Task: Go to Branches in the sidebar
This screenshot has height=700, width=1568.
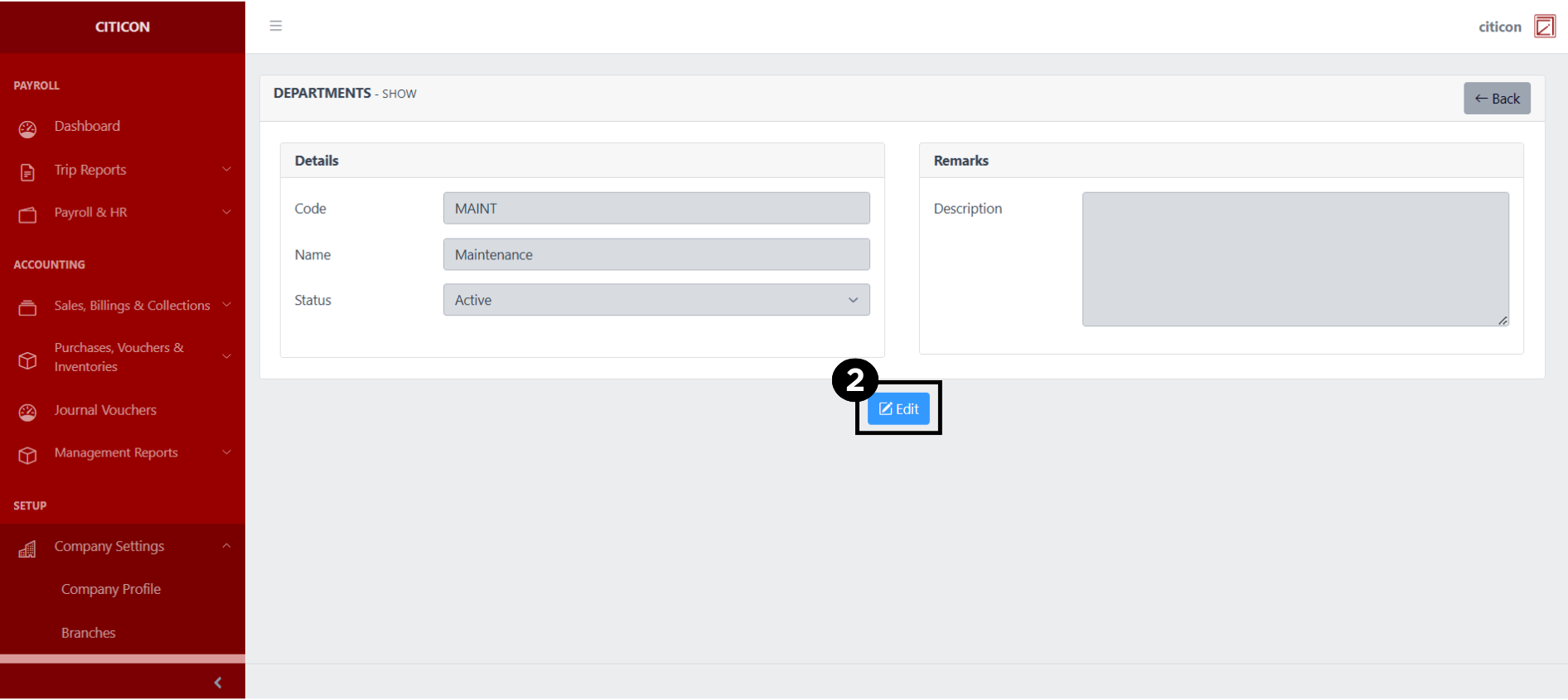Action: pyautogui.click(x=89, y=633)
